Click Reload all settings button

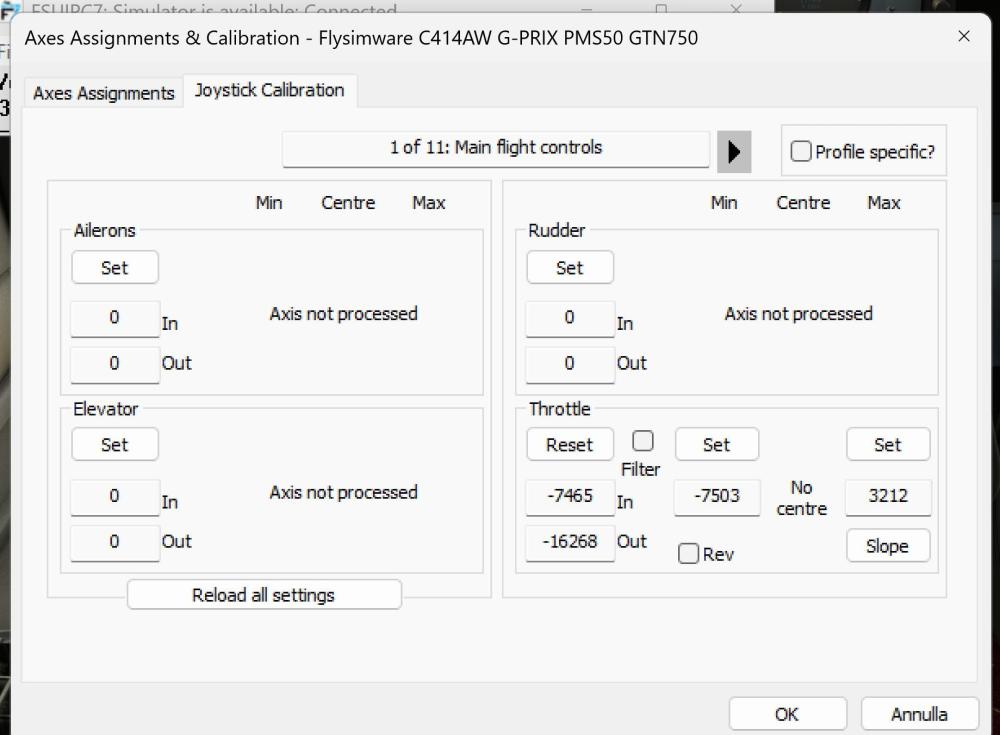click(x=264, y=595)
